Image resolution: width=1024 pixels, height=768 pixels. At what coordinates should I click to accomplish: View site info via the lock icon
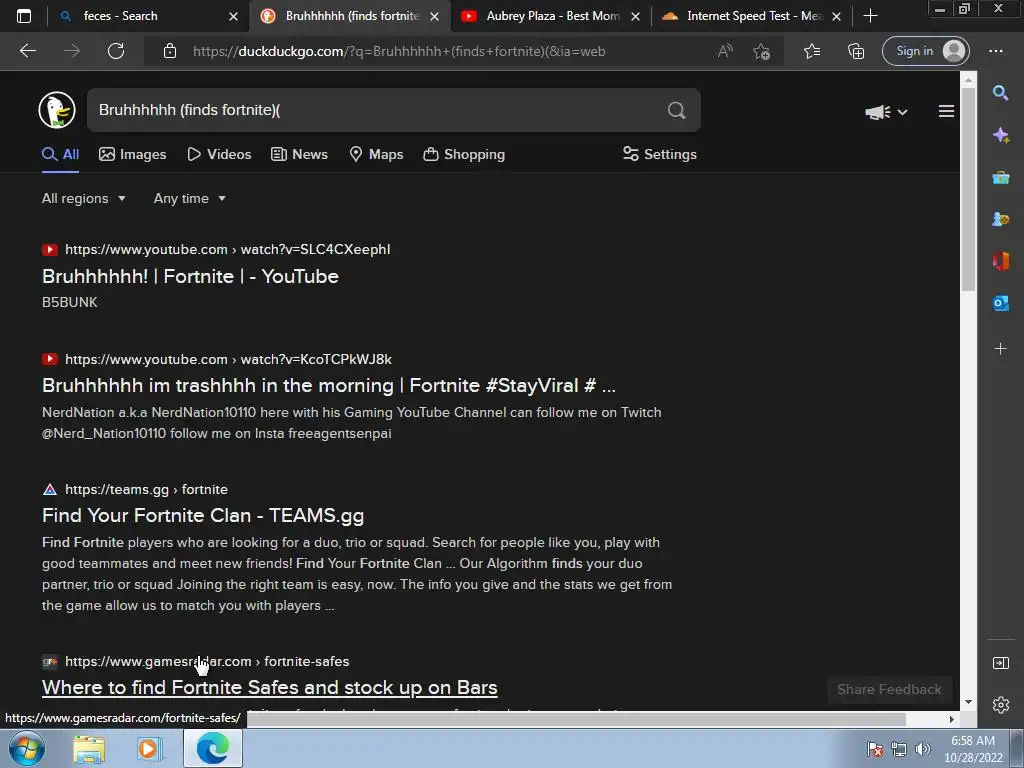point(170,51)
